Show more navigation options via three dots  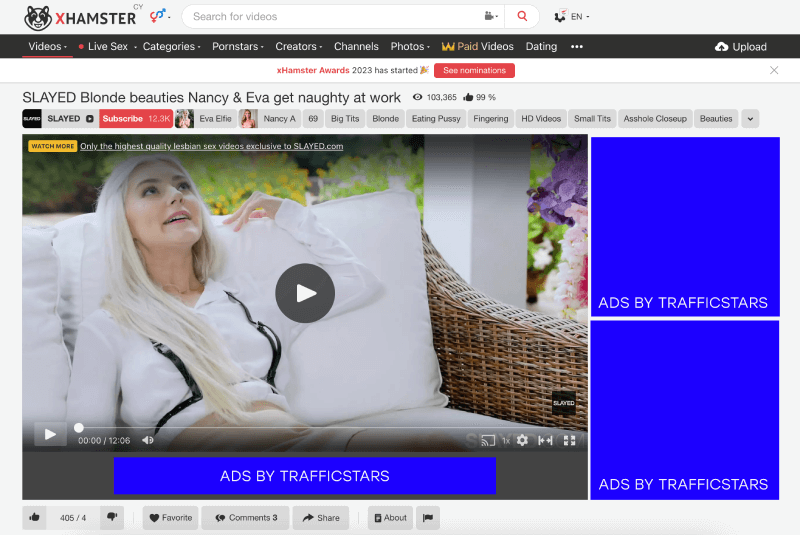click(x=577, y=46)
